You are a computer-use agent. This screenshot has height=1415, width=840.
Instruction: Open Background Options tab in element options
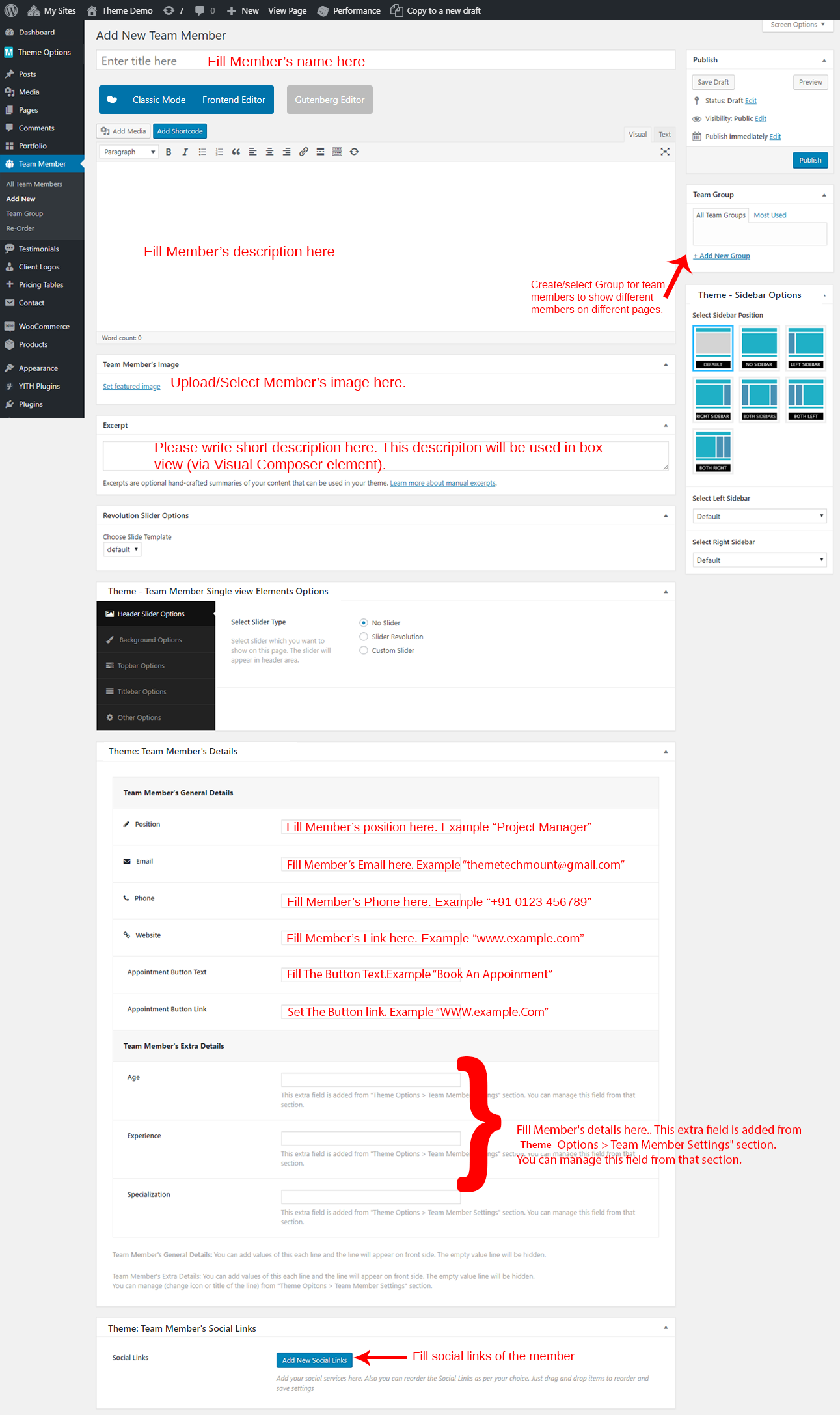point(150,640)
